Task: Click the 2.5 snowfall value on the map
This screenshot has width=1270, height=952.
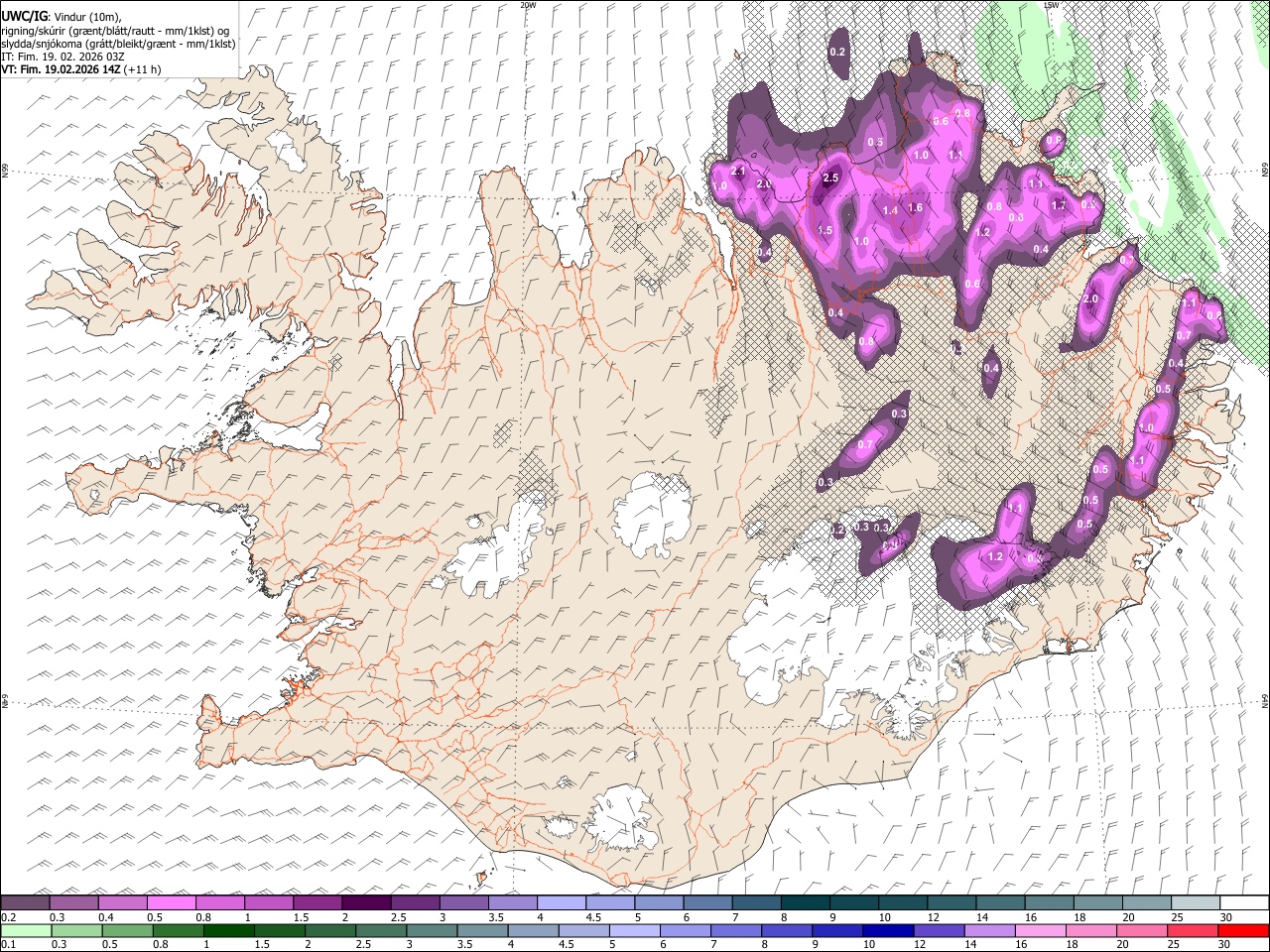Action: coord(831,178)
